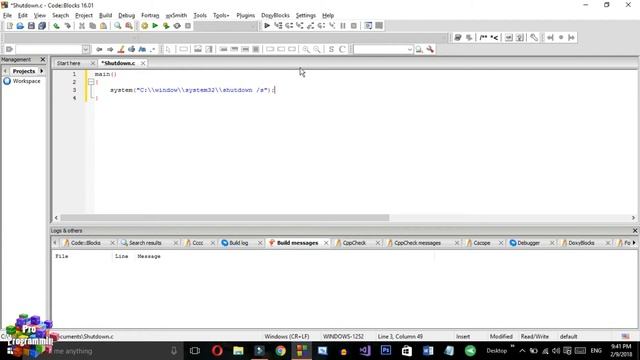Click the C toolbar icon

[342, 49]
